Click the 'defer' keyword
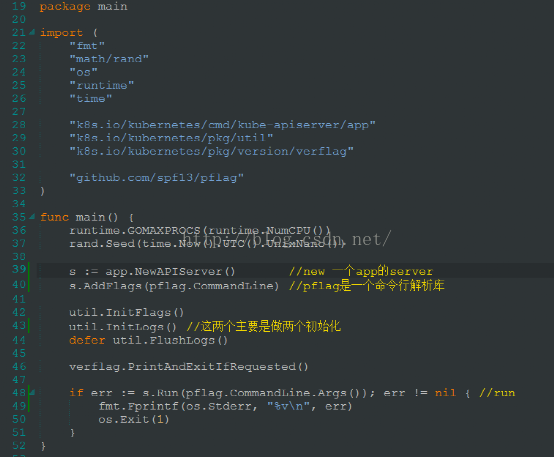 [x=87, y=340]
